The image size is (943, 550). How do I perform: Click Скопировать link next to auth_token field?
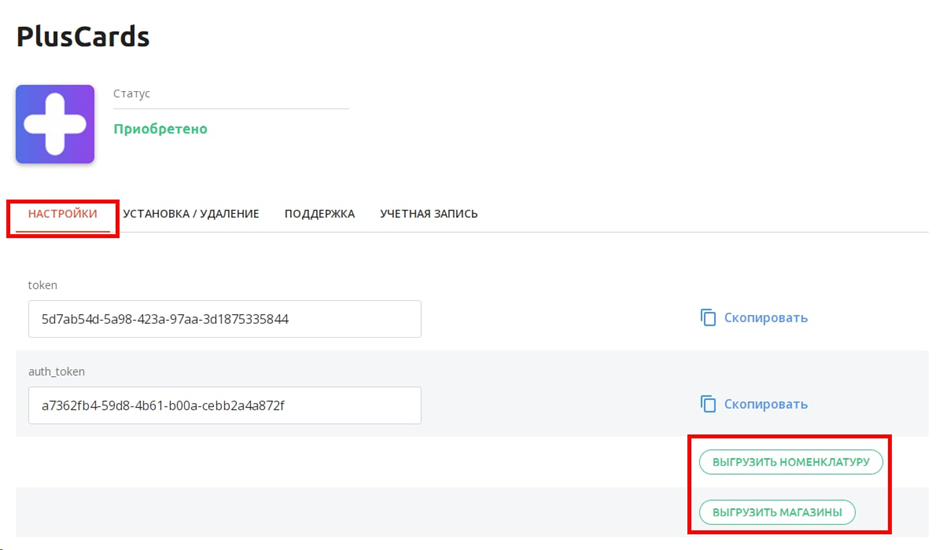click(766, 405)
